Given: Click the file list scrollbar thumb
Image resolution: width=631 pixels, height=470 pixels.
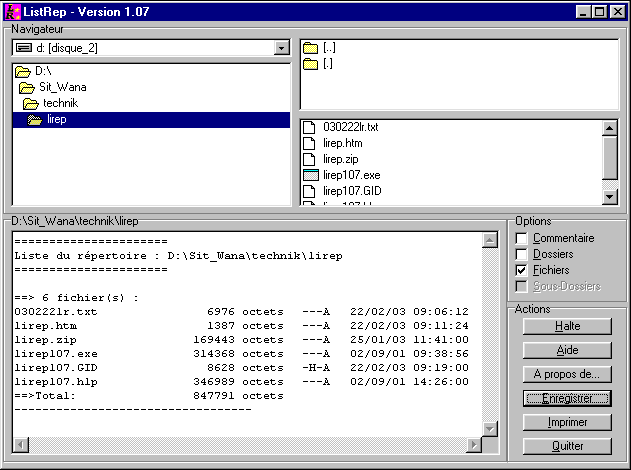Looking at the screenshot, I should point(610,158).
